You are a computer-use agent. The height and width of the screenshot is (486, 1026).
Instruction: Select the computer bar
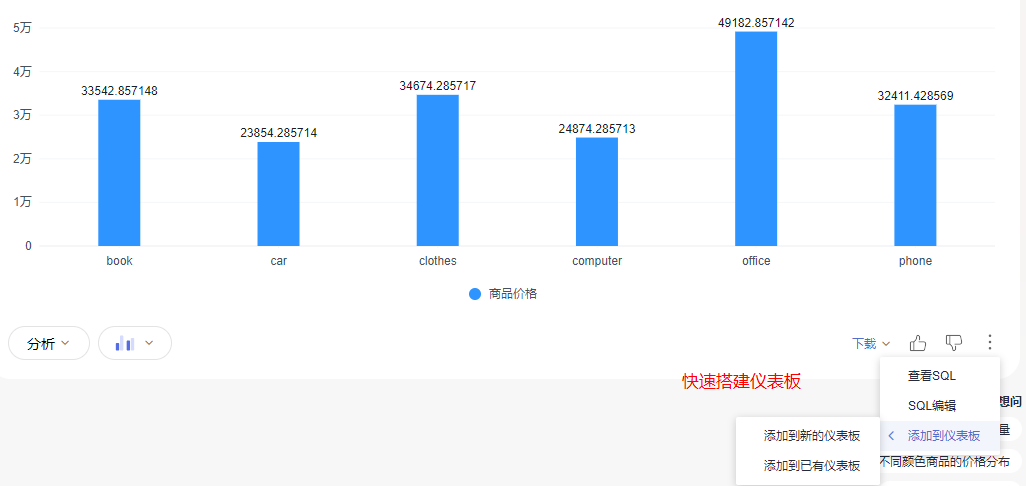pyautogui.click(x=597, y=192)
